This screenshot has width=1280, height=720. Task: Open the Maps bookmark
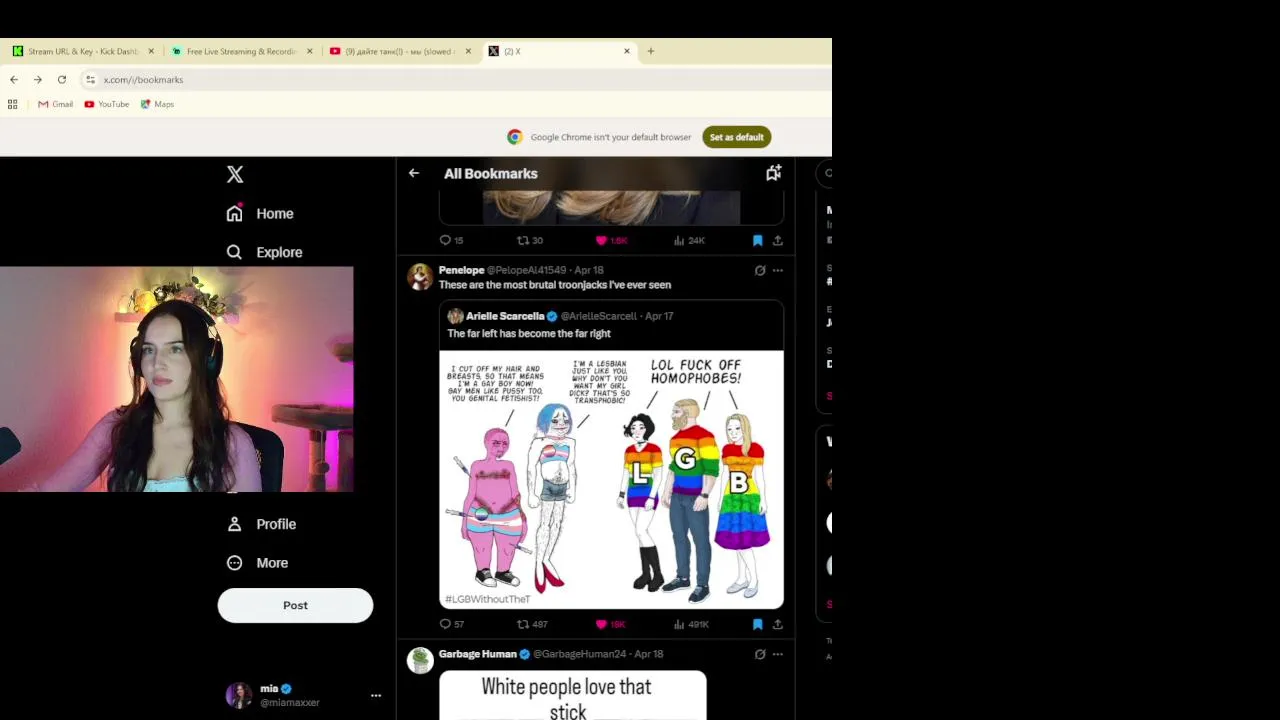[157, 104]
